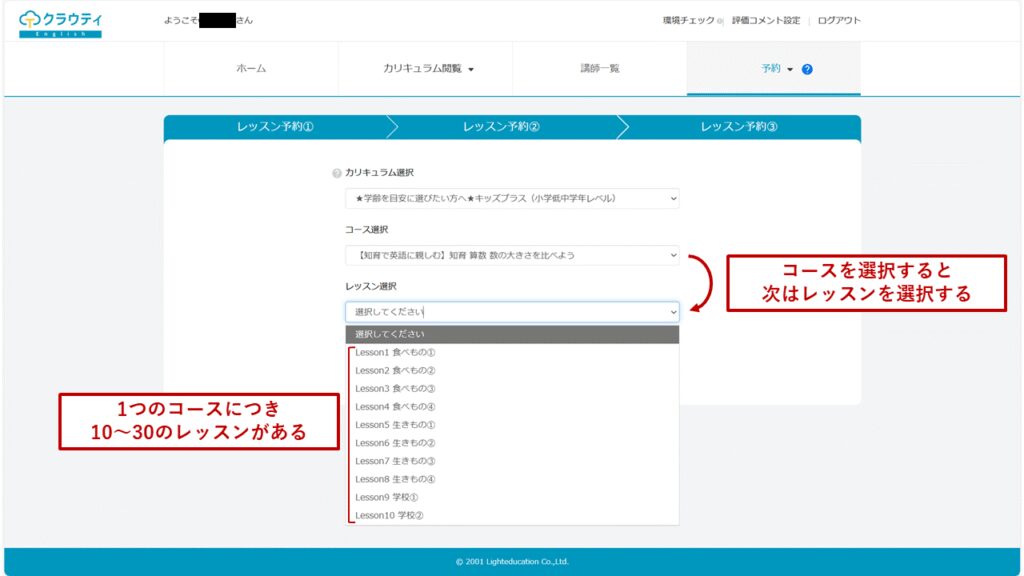
Task: Select Lesson8 生きもの④ option
Action: tap(395, 479)
